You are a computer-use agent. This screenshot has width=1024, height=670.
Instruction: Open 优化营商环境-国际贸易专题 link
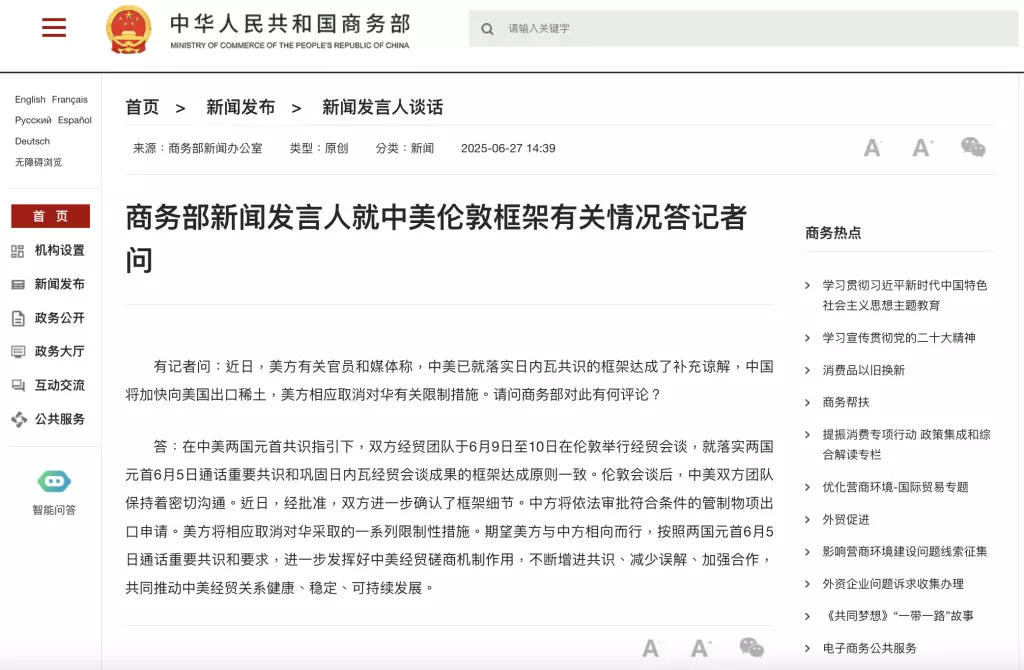895,487
